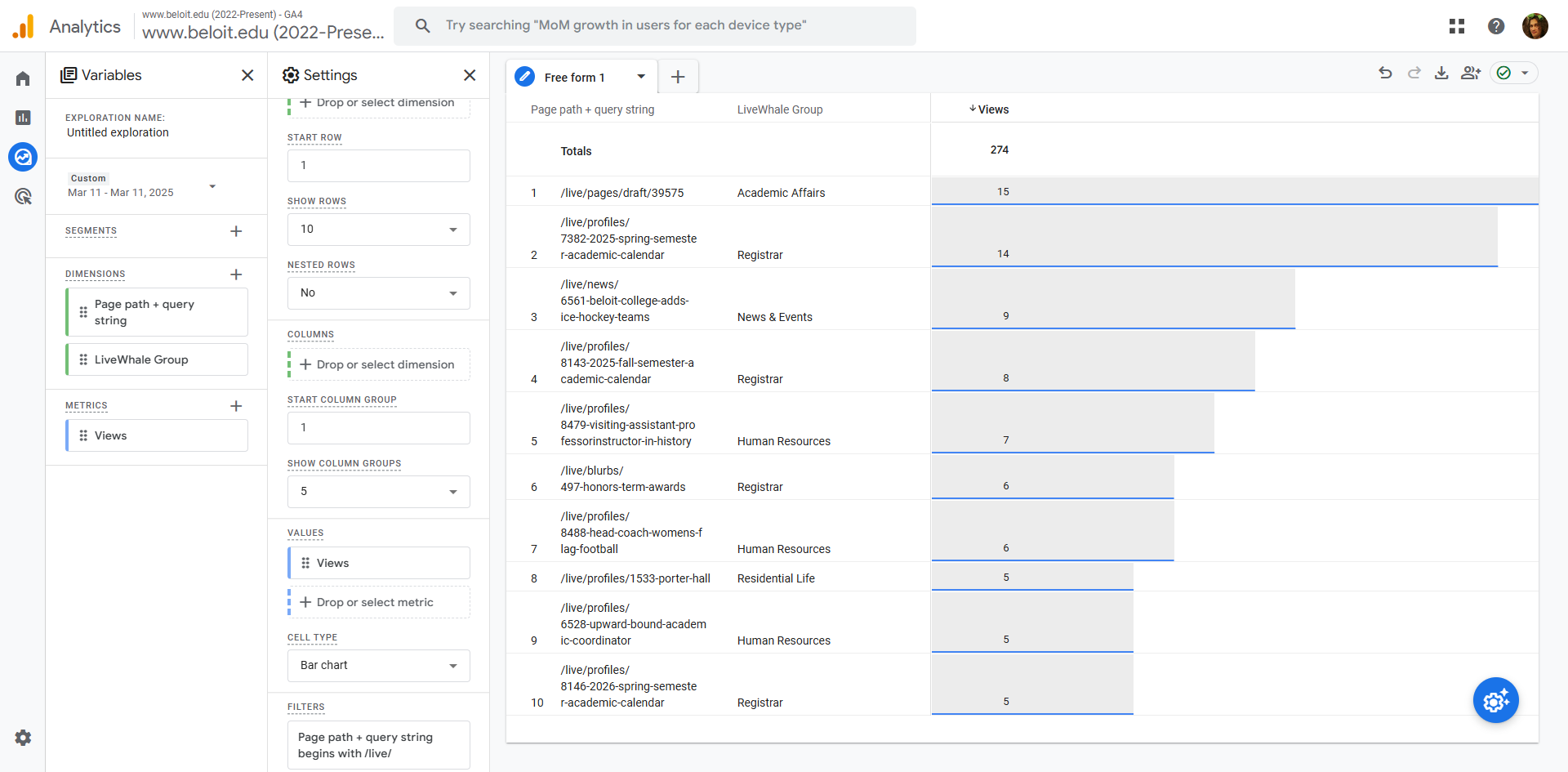Open the user account avatar
The width and height of the screenshot is (1568, 772).
point(1535,26)
